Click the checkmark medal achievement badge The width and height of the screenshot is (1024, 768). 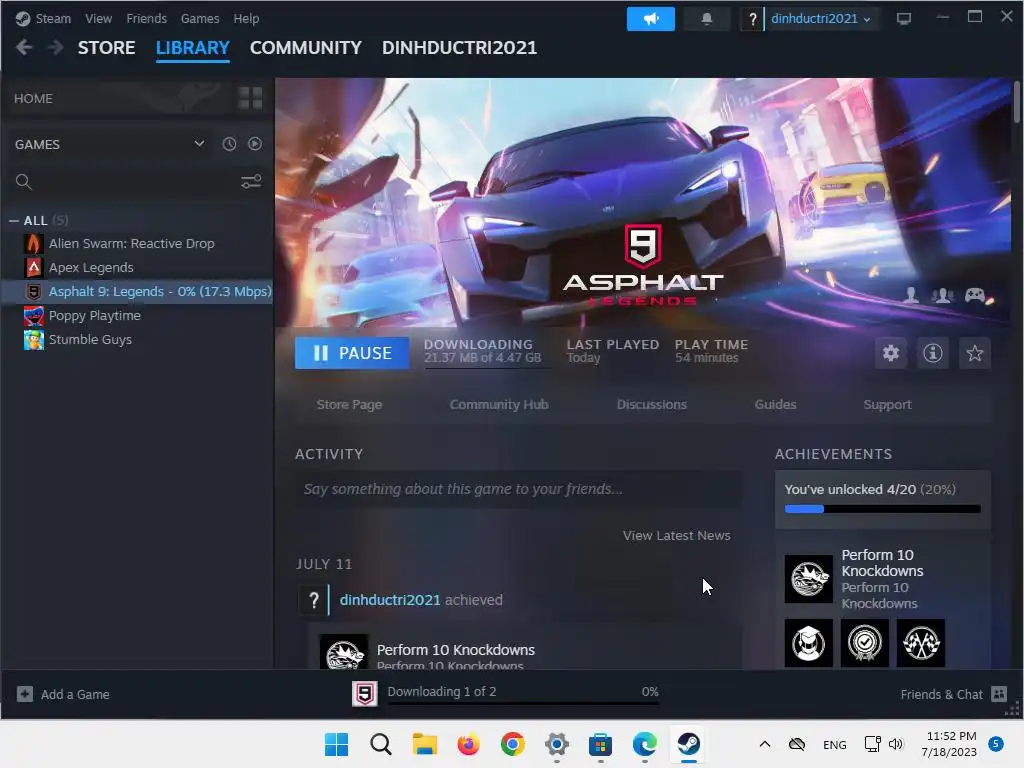[865, 643]
